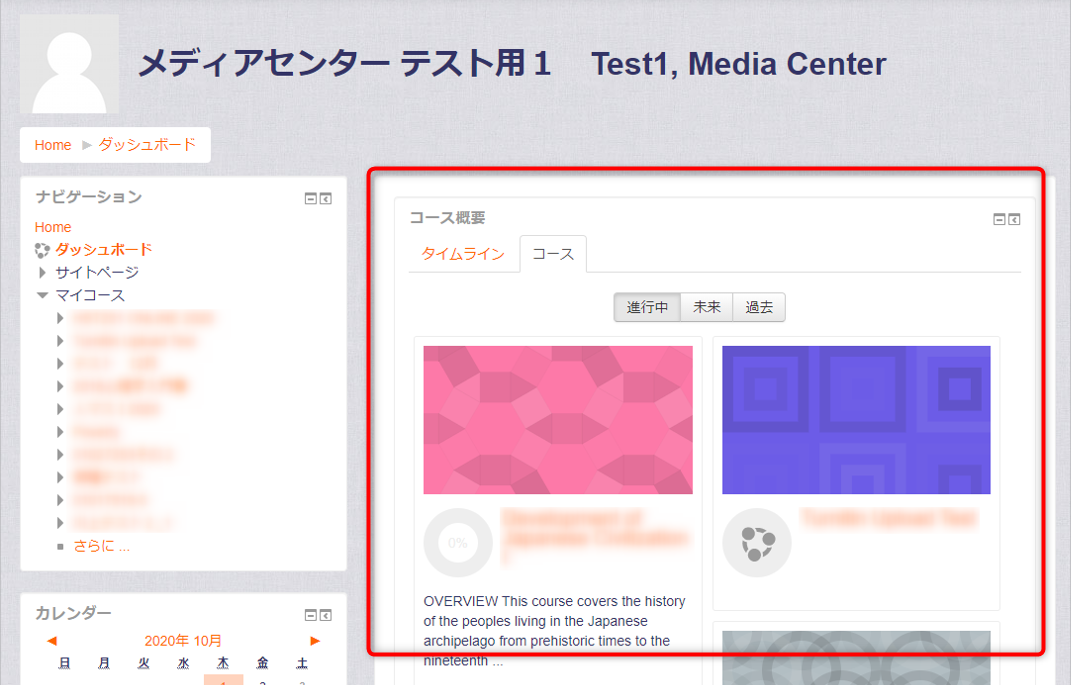Hide the ナビゲーション block

click(311, 199)
